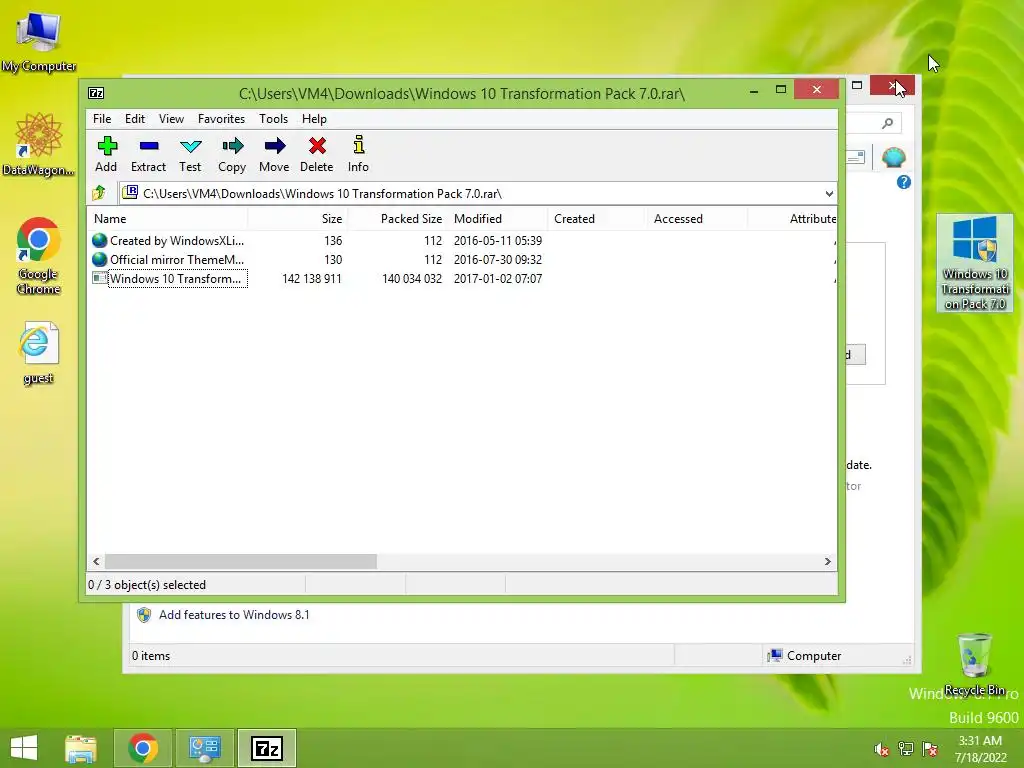Select 'Created by WindowsXLi...' file icon
Screen dimensions: 1024x768
coord(99,240)
